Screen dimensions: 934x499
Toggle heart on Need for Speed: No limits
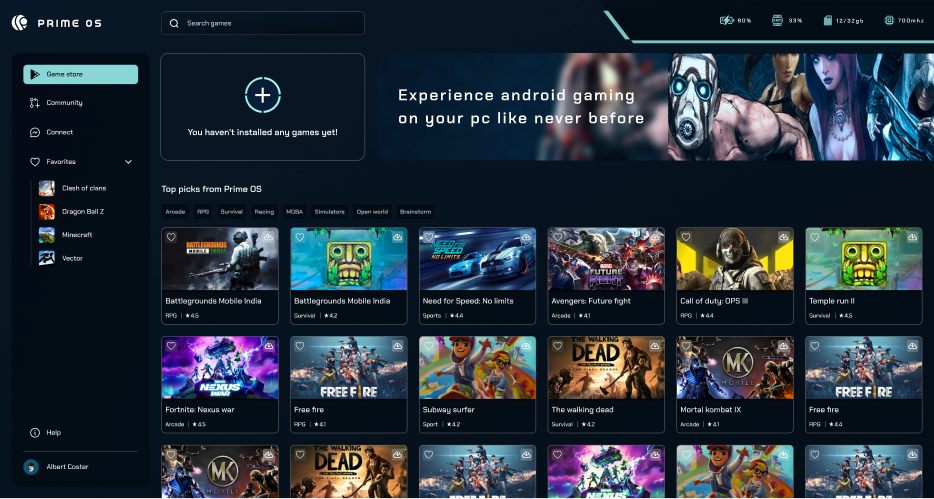pyautogui.click(x=428, y=237)
